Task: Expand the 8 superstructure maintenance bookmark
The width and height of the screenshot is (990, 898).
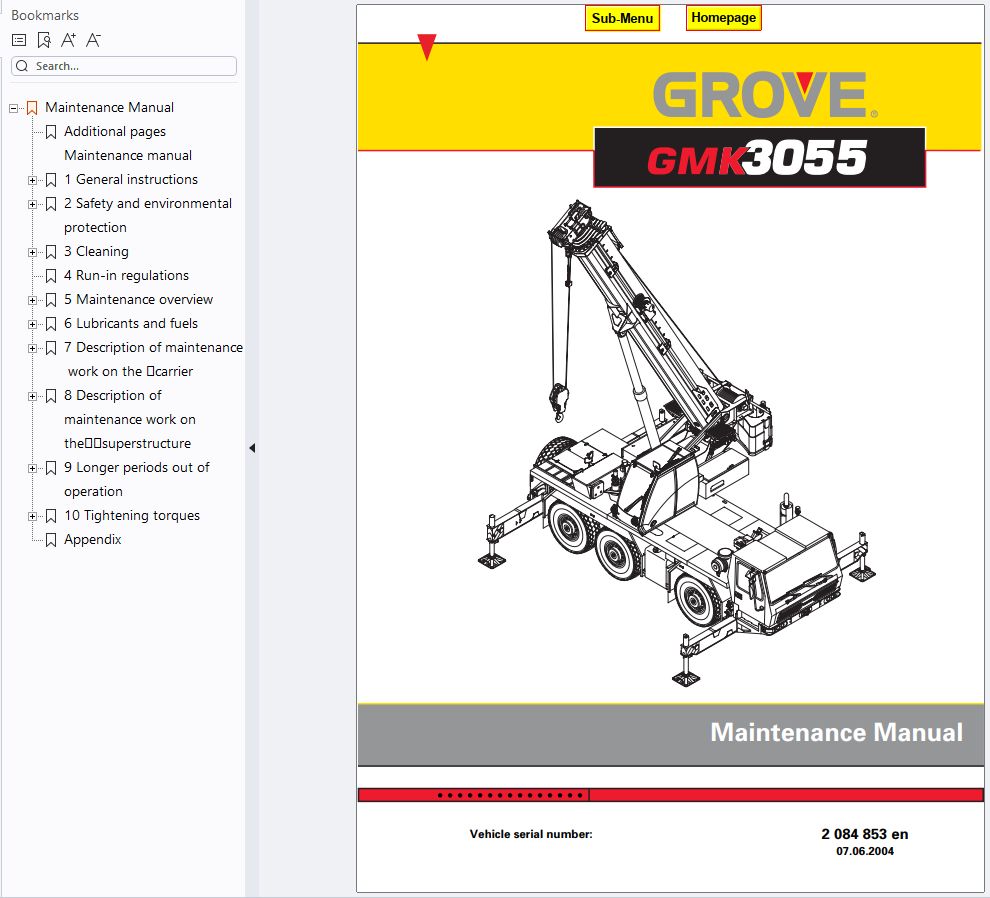Action: click(32, 397)
